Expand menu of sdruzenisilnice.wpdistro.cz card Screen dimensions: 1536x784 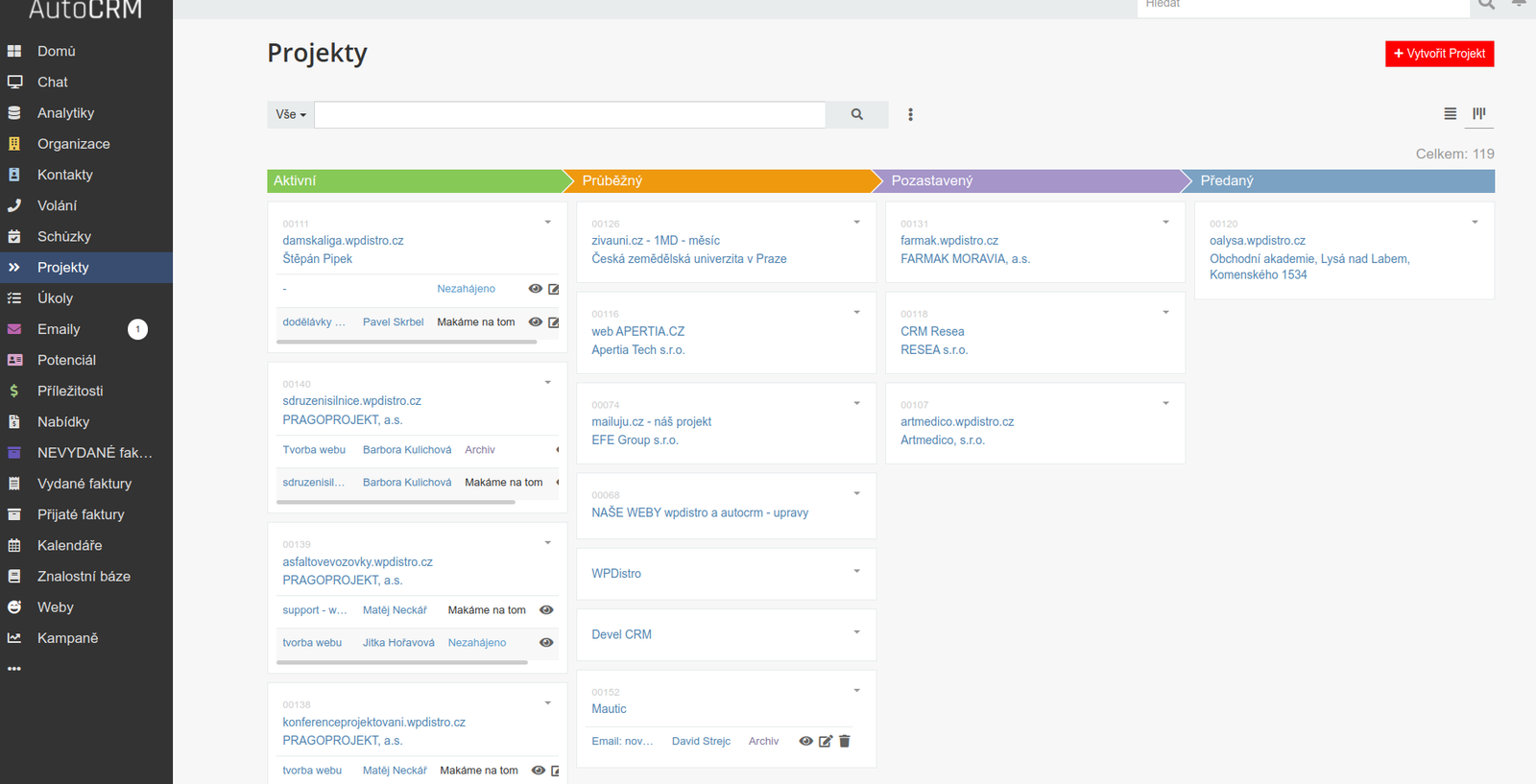coord(548,383)
